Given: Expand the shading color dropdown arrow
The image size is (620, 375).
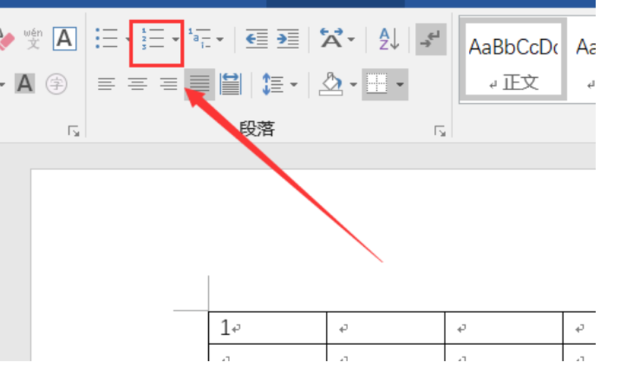Looking at the screenshot, I should 353,84.
